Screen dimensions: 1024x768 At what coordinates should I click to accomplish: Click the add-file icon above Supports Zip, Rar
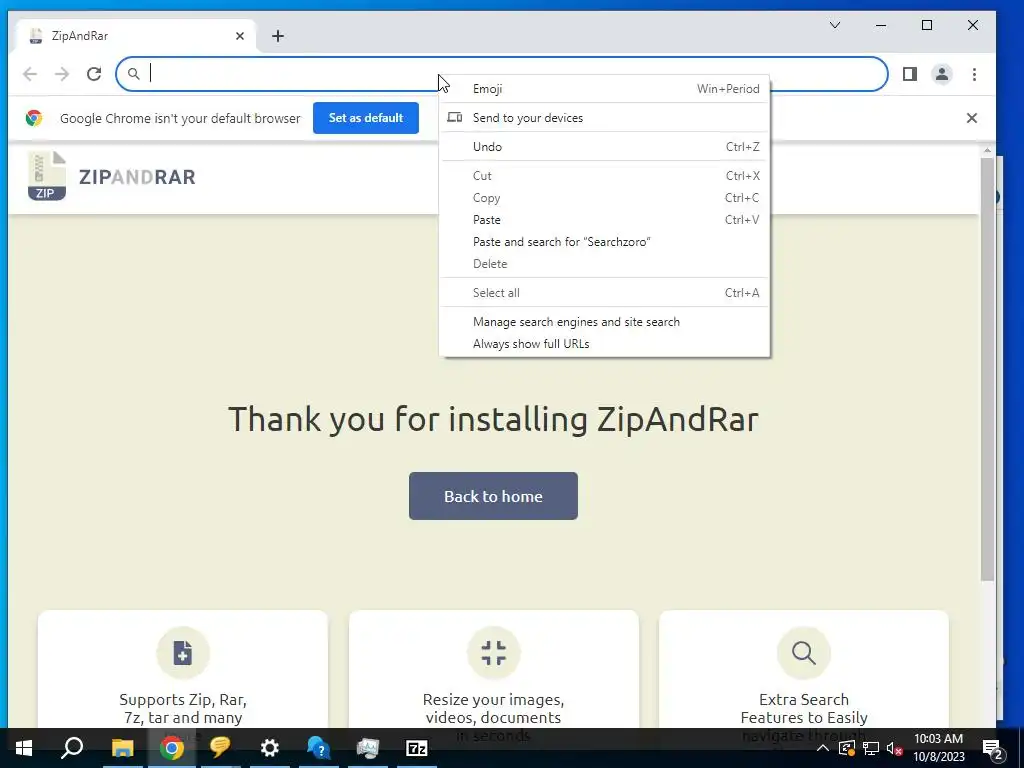coord(183,652)
